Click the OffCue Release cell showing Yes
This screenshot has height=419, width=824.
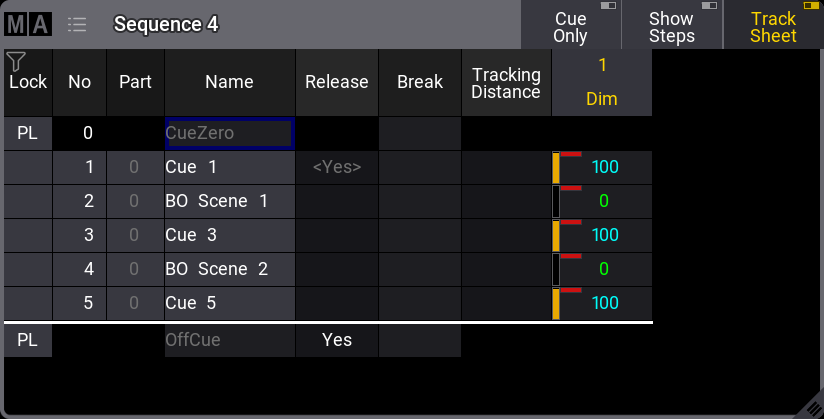click(x=337, y=340)
